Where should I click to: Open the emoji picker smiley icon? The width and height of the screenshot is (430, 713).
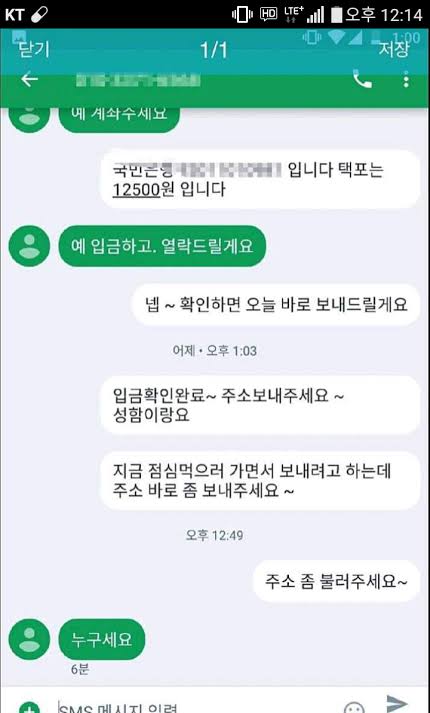tap(354, 708)
